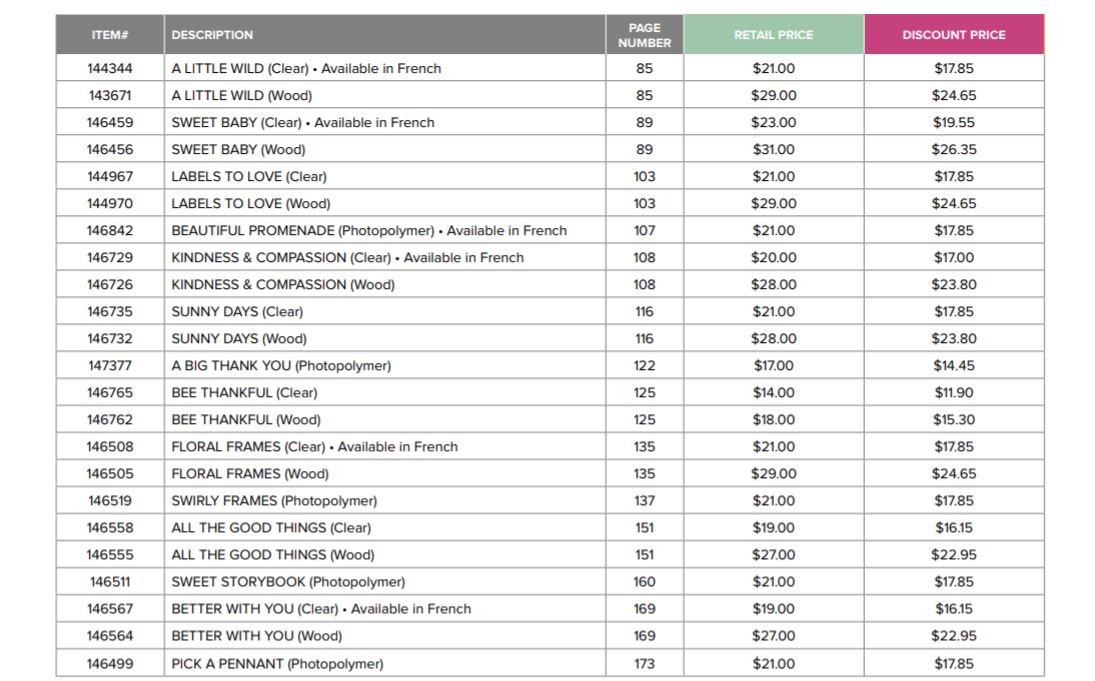Select item number 146729

[110, 258]
